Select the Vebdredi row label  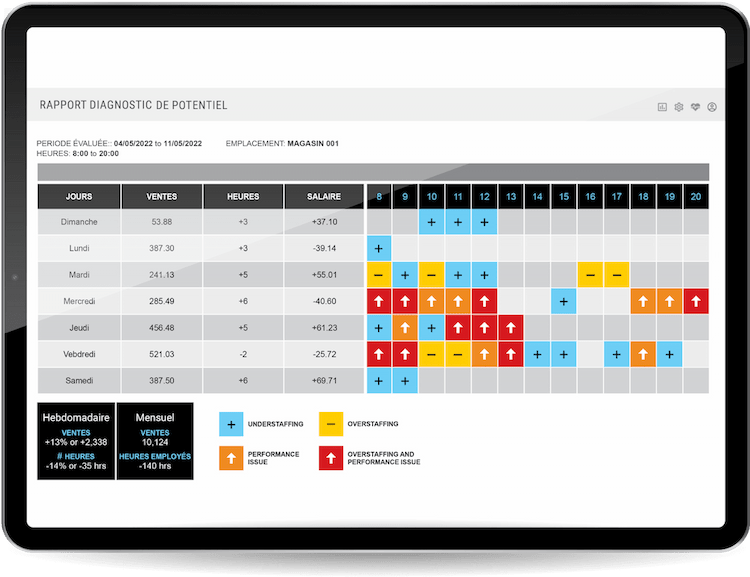pyautogui.click(x=79, y=355)
